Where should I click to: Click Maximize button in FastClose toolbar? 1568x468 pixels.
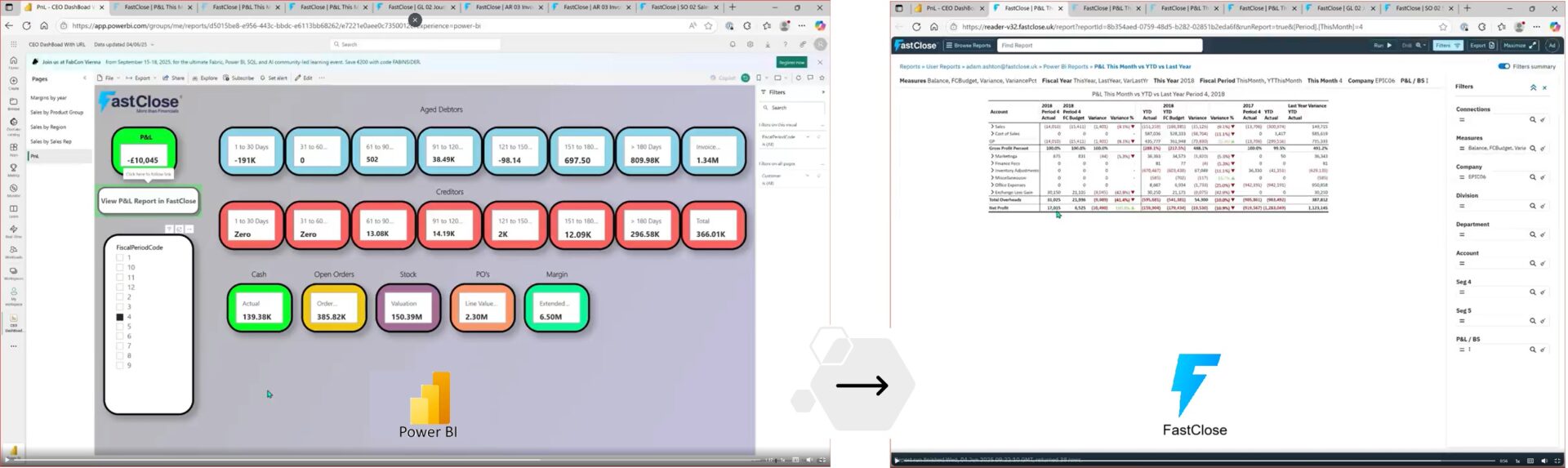point(1520,45)
